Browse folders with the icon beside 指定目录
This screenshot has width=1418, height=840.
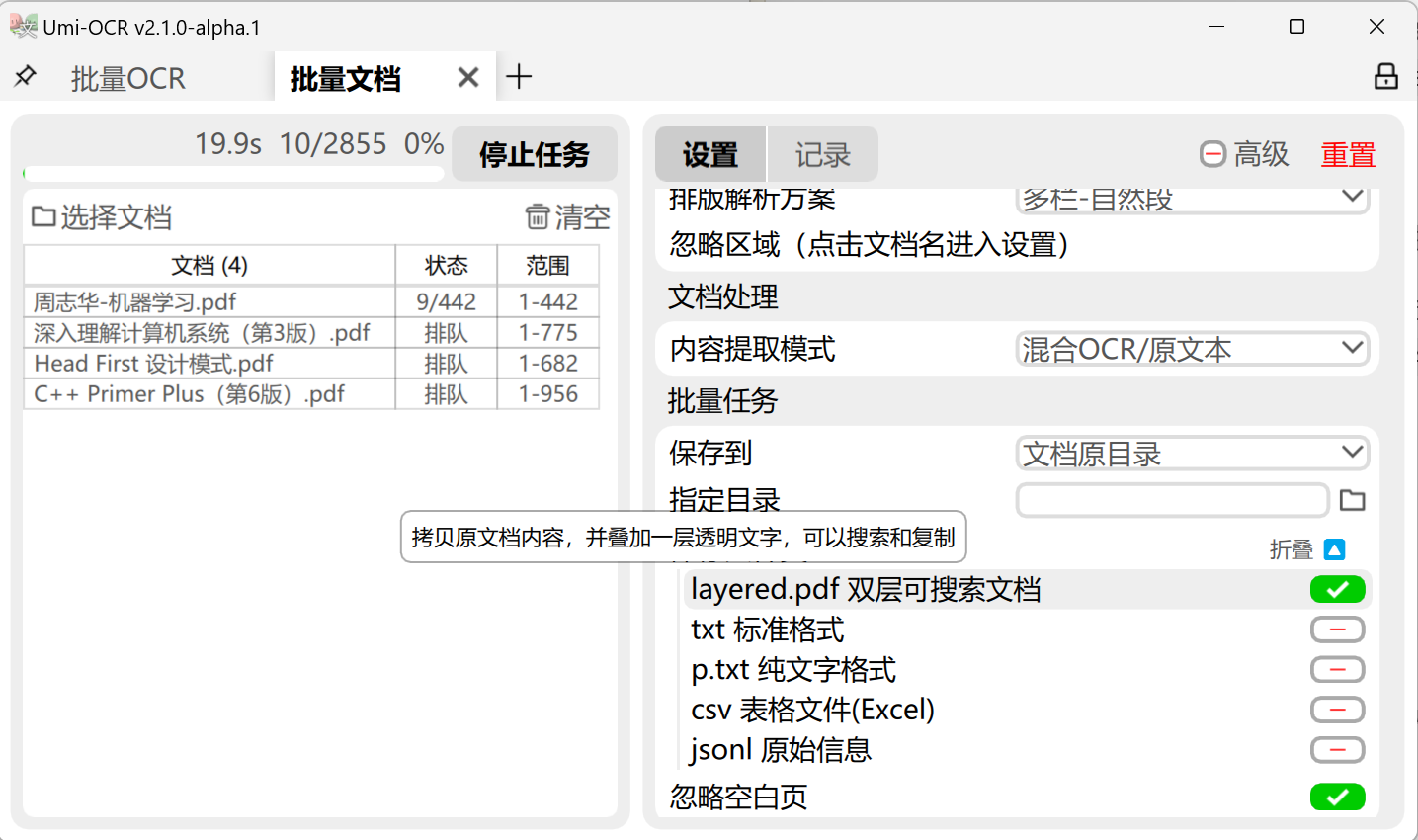click(x=1352, y=500)
